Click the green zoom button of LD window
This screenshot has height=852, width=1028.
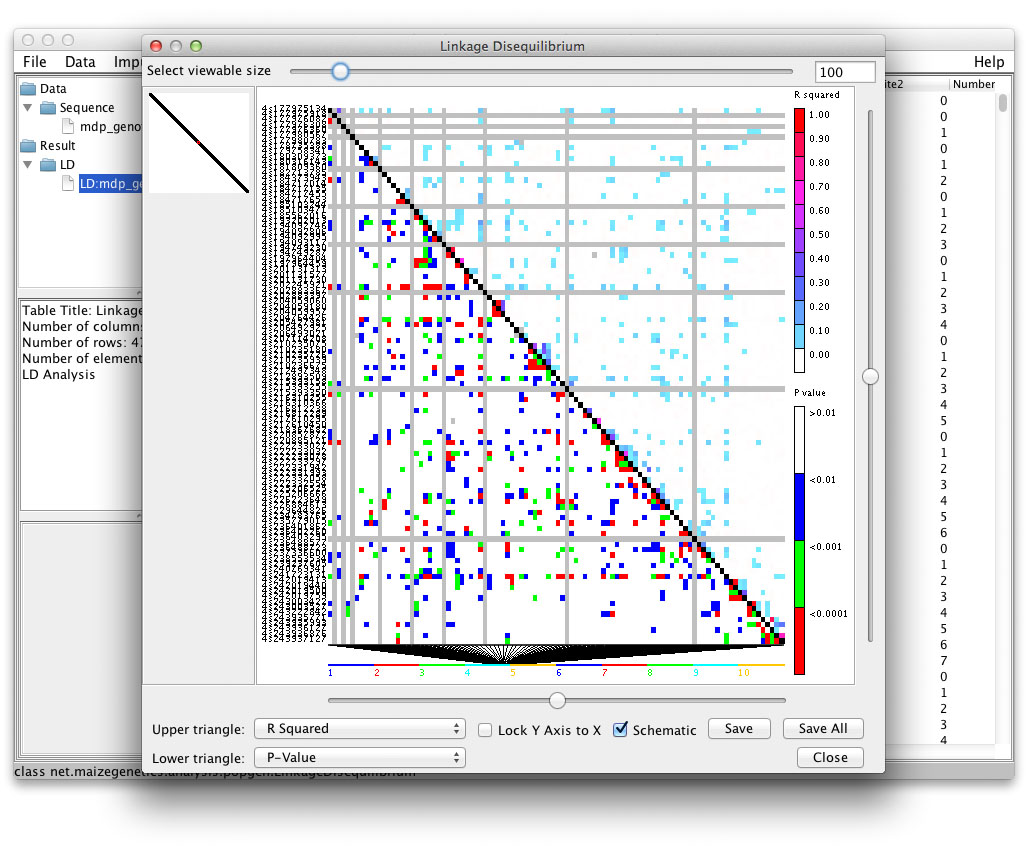coord(195,46)
